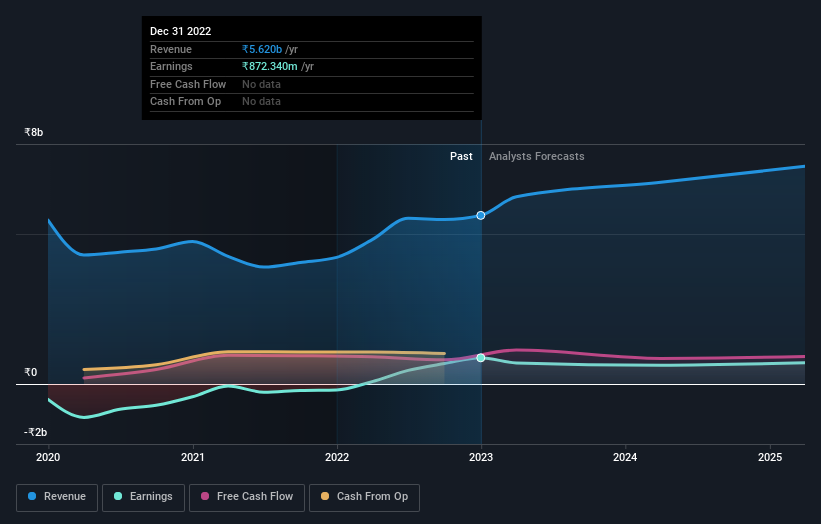Screen dimensions: 821x524
Task: Click the 2020 x-axis label
Action: (48, 458)
